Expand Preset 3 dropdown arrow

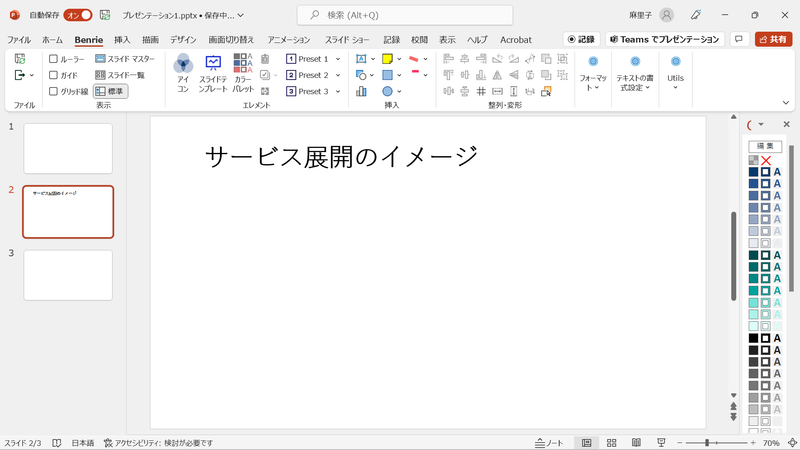click(x=338, y=92)
